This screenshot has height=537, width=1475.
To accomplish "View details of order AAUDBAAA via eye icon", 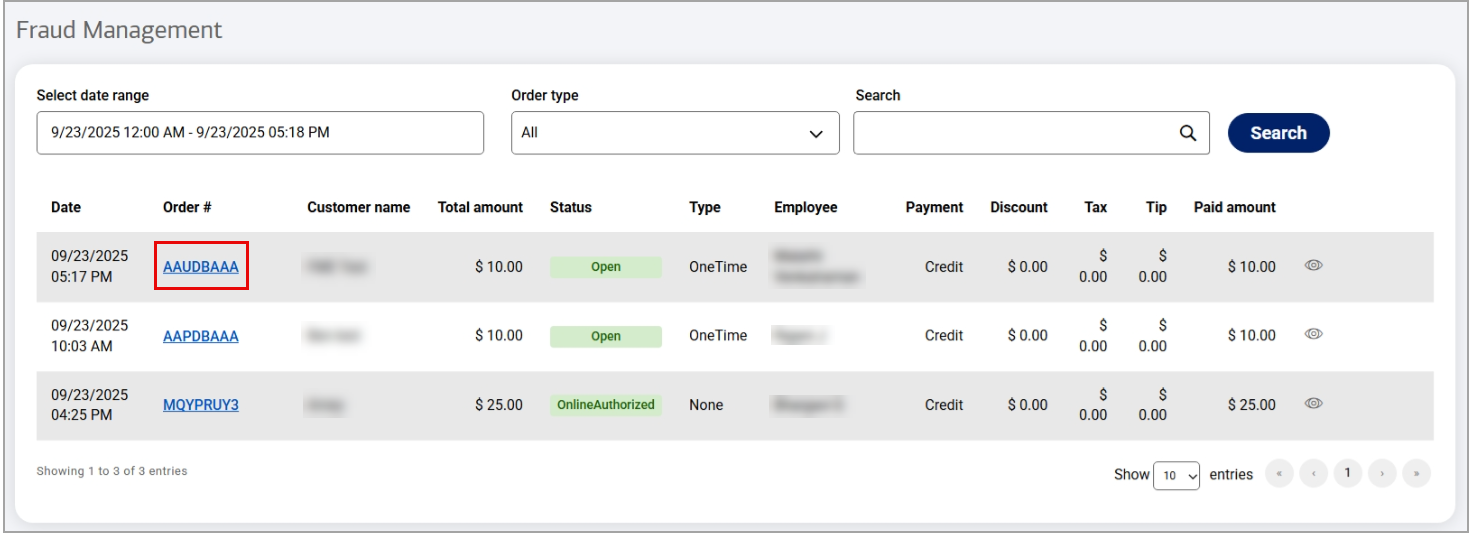I will tap(1314, 265).
